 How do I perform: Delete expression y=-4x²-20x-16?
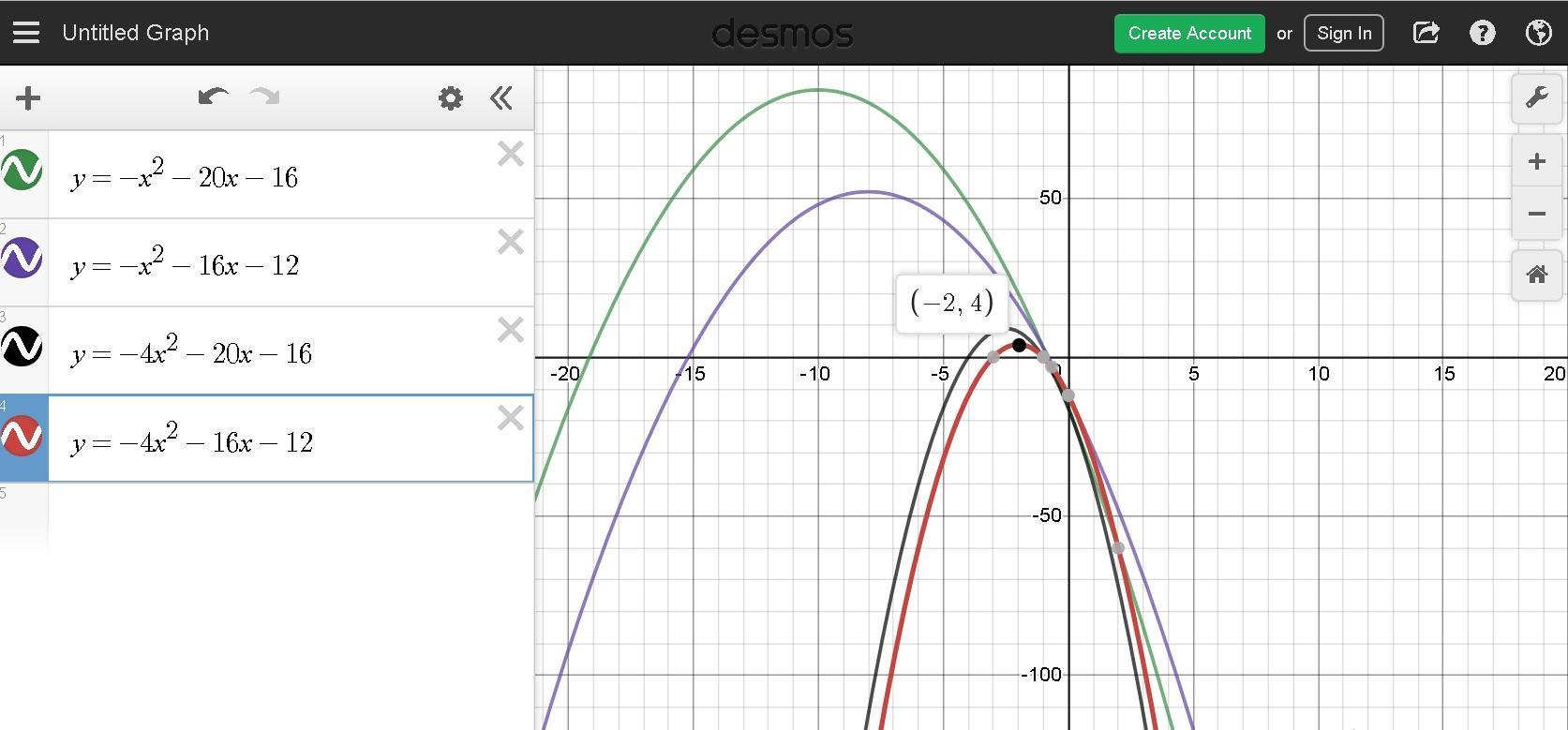(511, 330)
